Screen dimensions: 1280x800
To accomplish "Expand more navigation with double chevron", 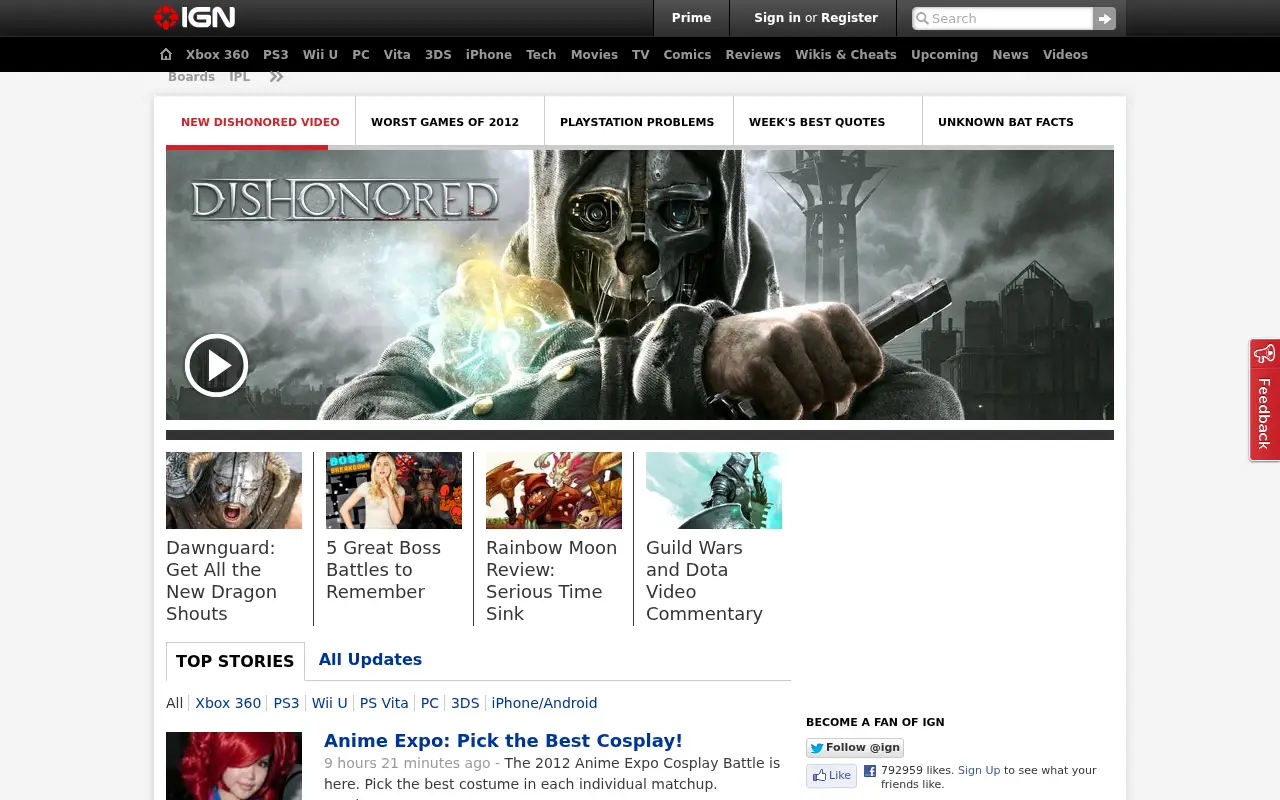I will [277, 77].
